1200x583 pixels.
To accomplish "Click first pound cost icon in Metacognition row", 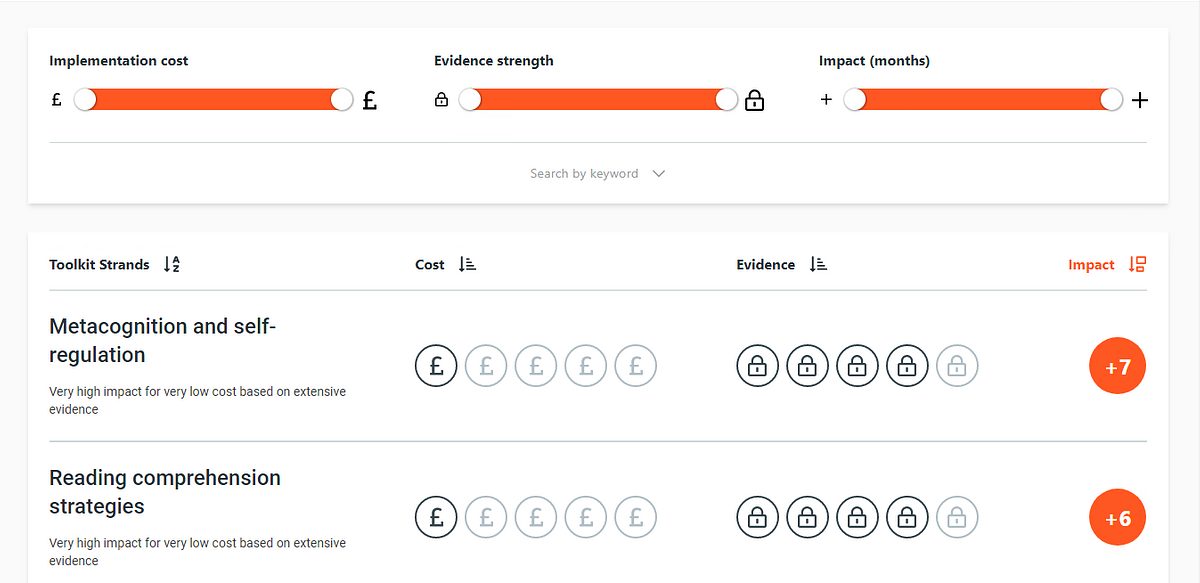I will coord(436,366).
